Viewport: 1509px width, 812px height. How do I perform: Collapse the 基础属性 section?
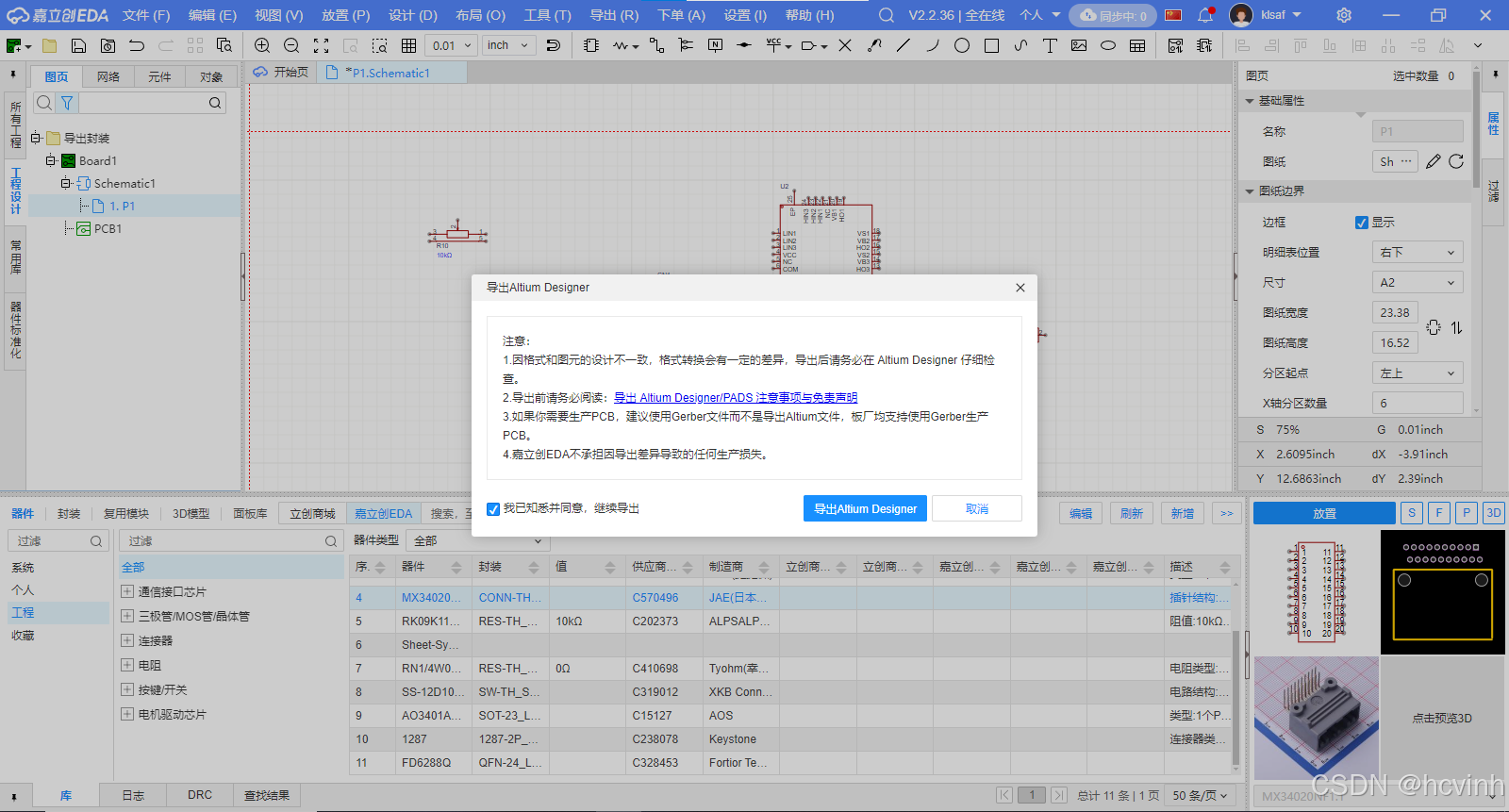[x=1250, y=101]
